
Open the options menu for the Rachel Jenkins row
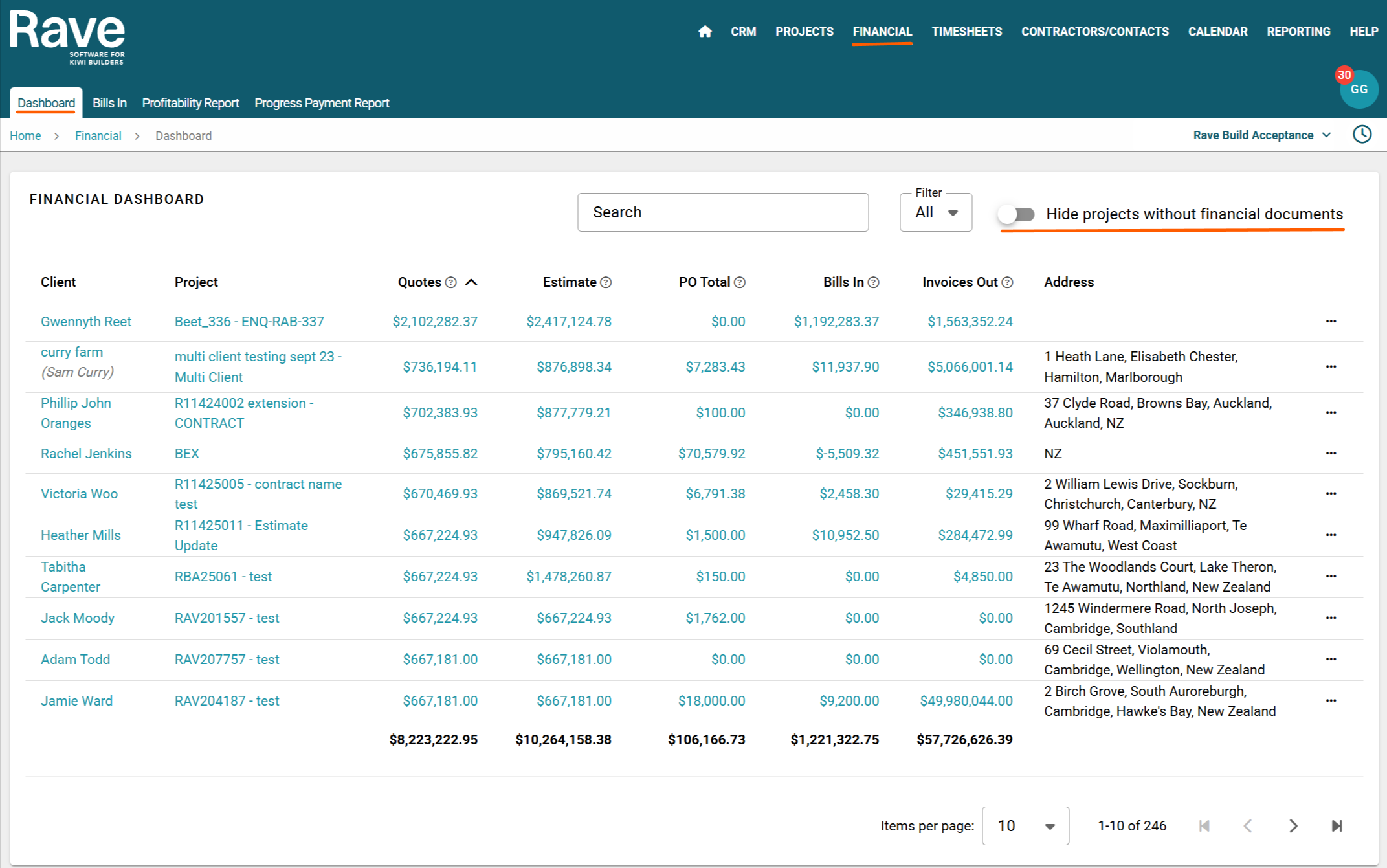[1331, 453]
